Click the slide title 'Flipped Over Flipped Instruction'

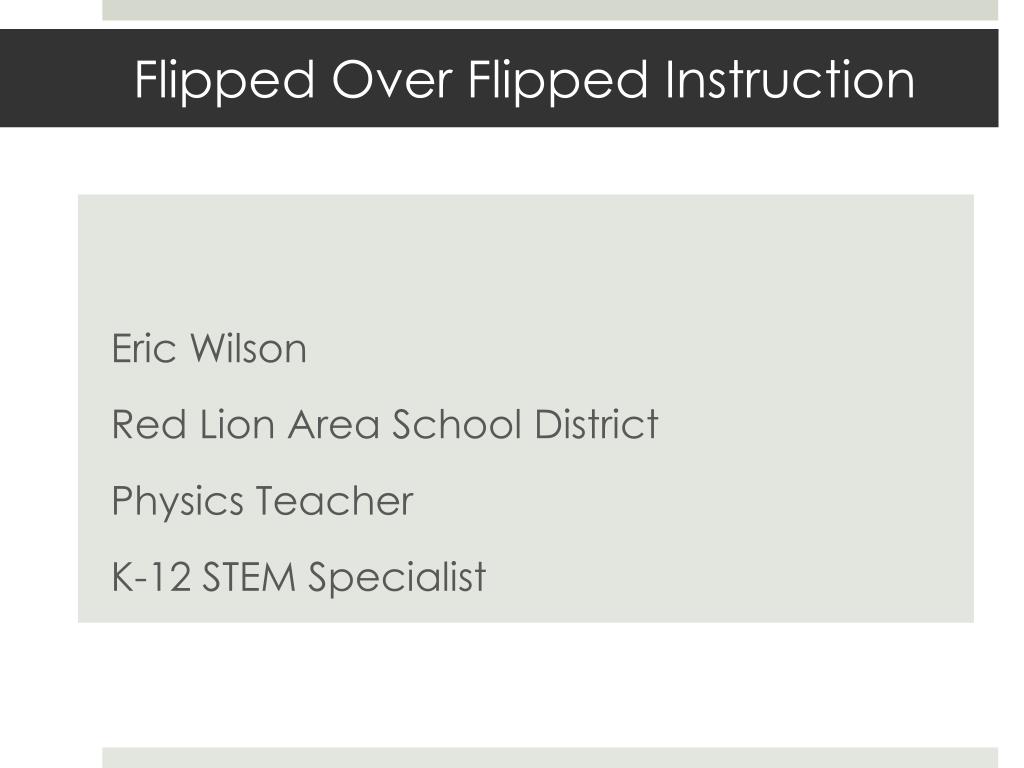(524, 80)
